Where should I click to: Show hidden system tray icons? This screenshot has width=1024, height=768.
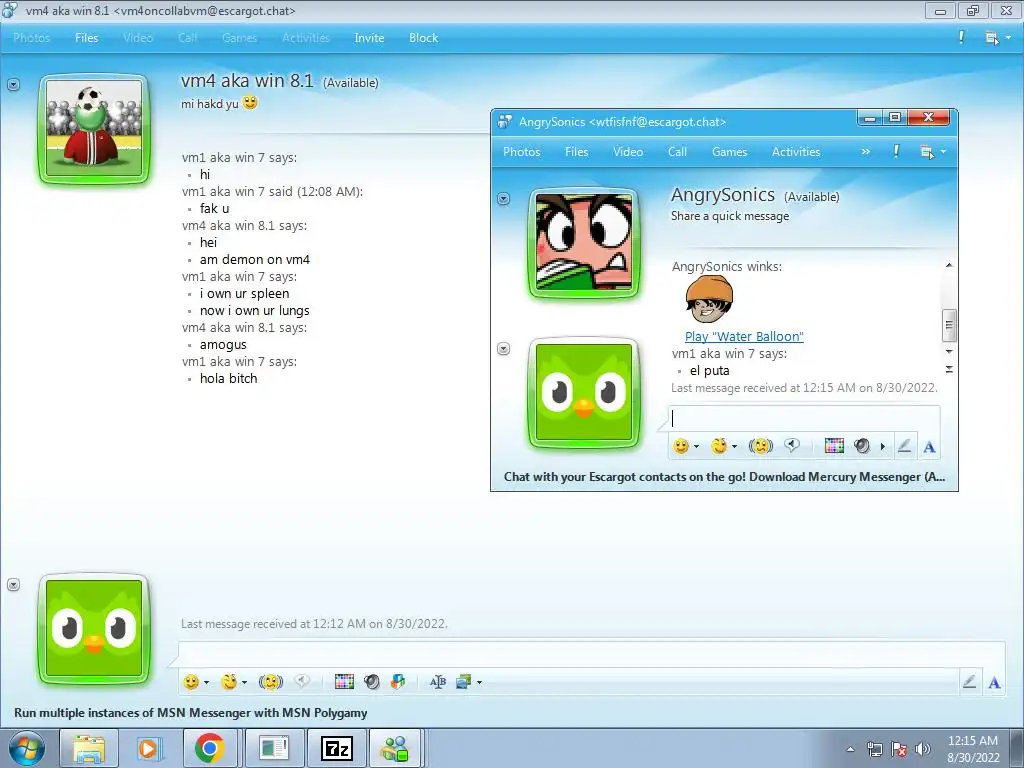coord(850,749)
